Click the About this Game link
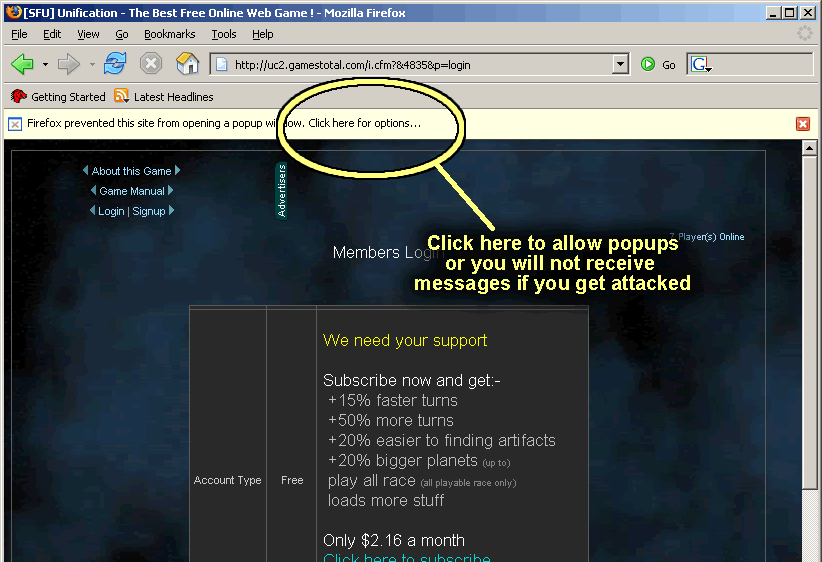 pyautogui.click(x=131, y=171)
